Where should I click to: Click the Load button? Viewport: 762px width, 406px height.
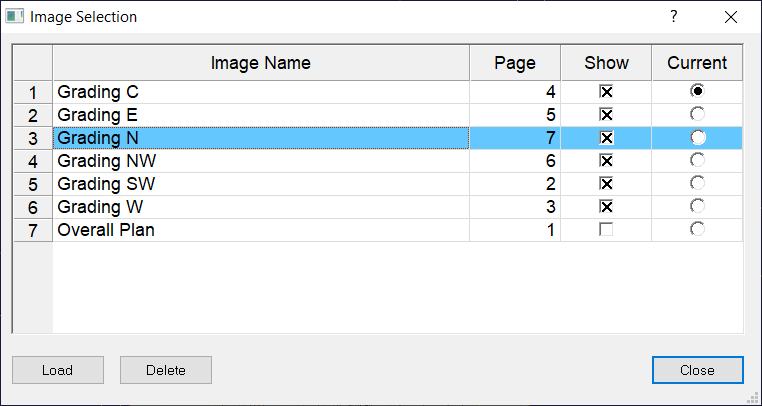pos(58,370)
